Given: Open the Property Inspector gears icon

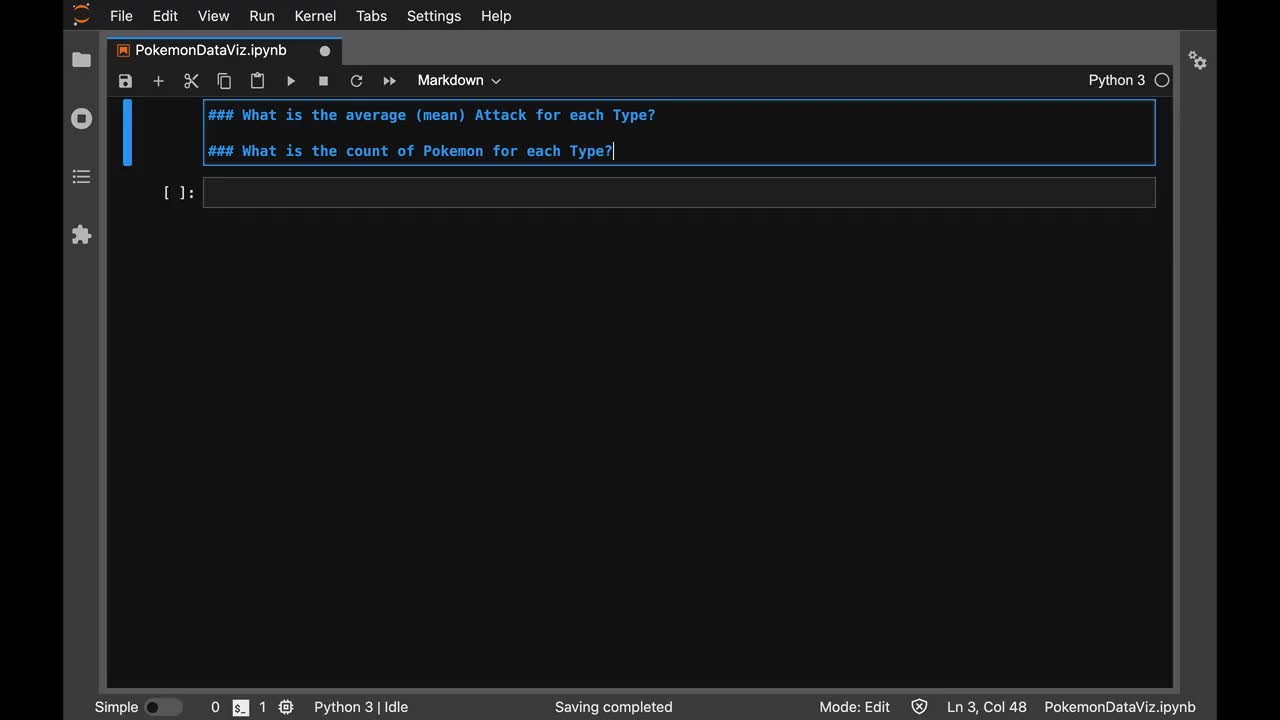Looking at the screenshot, I should click(x=1198, y=60).
